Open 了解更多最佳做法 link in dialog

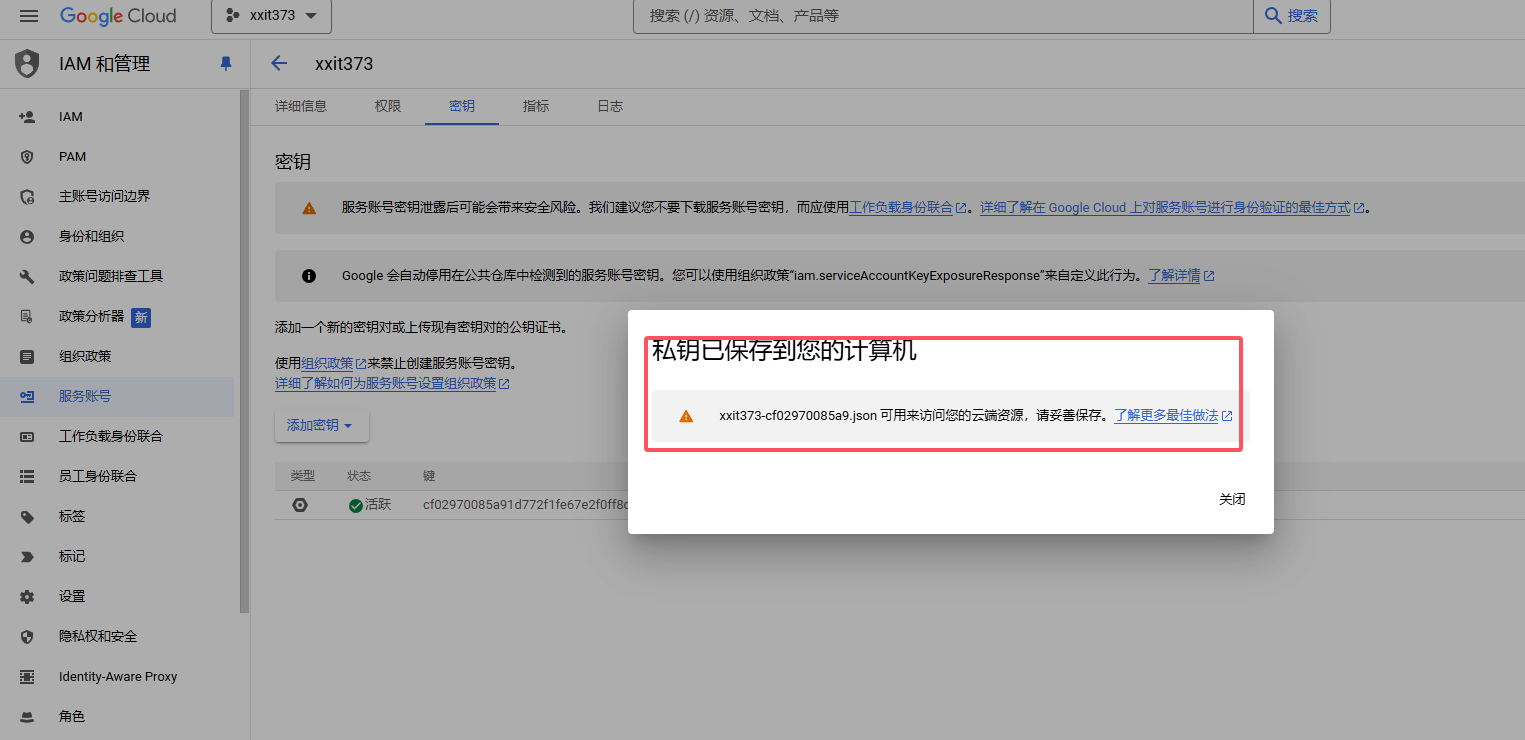click(x=1173, y=416)
